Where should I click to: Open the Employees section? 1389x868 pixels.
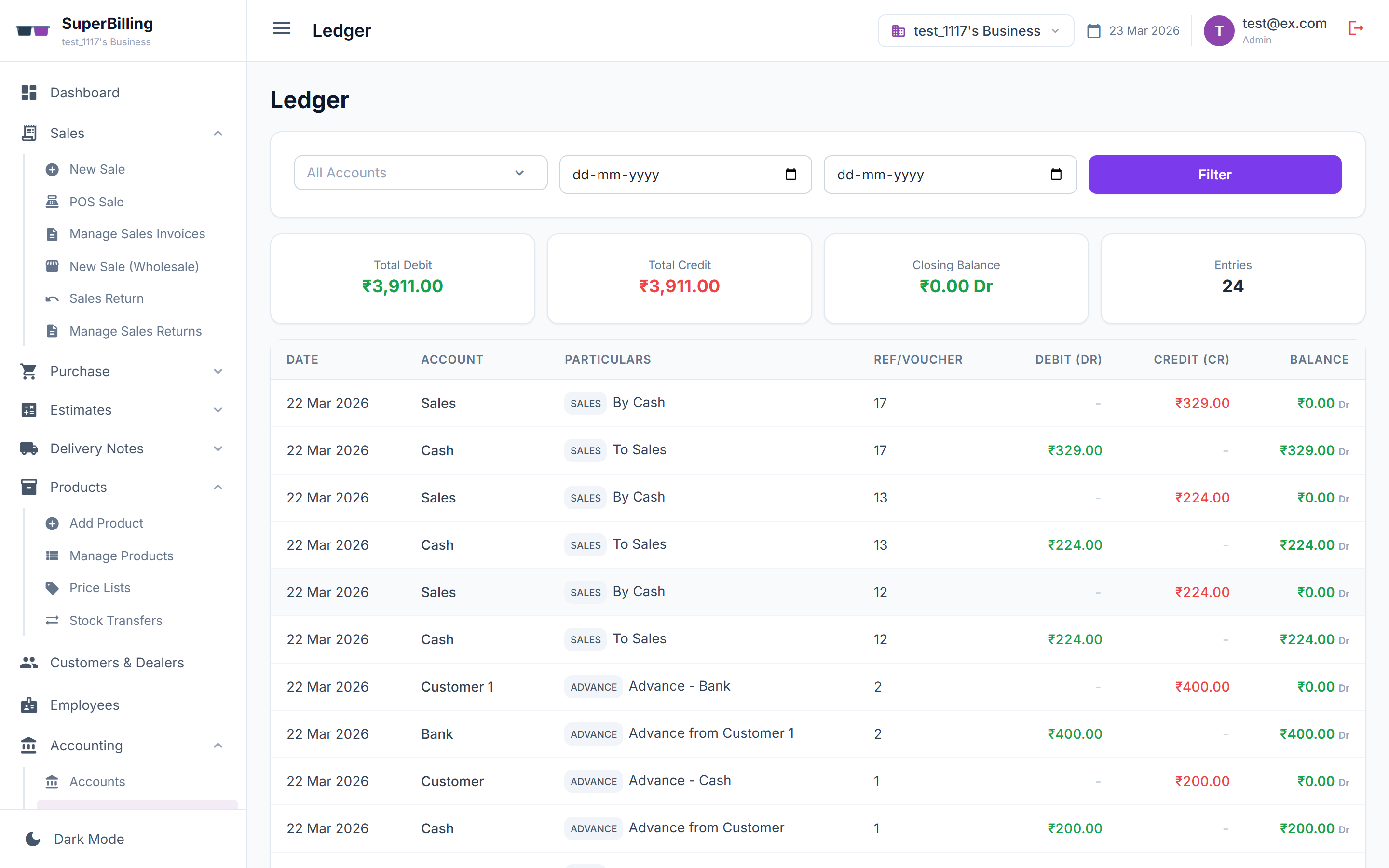(84, 705)
